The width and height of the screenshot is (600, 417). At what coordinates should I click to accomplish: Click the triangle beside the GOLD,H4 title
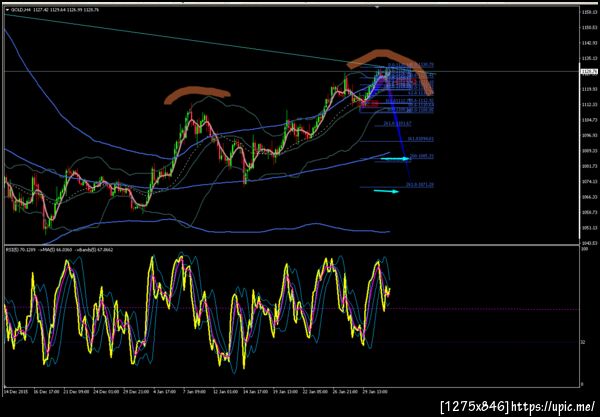click(x=7, y=10)
